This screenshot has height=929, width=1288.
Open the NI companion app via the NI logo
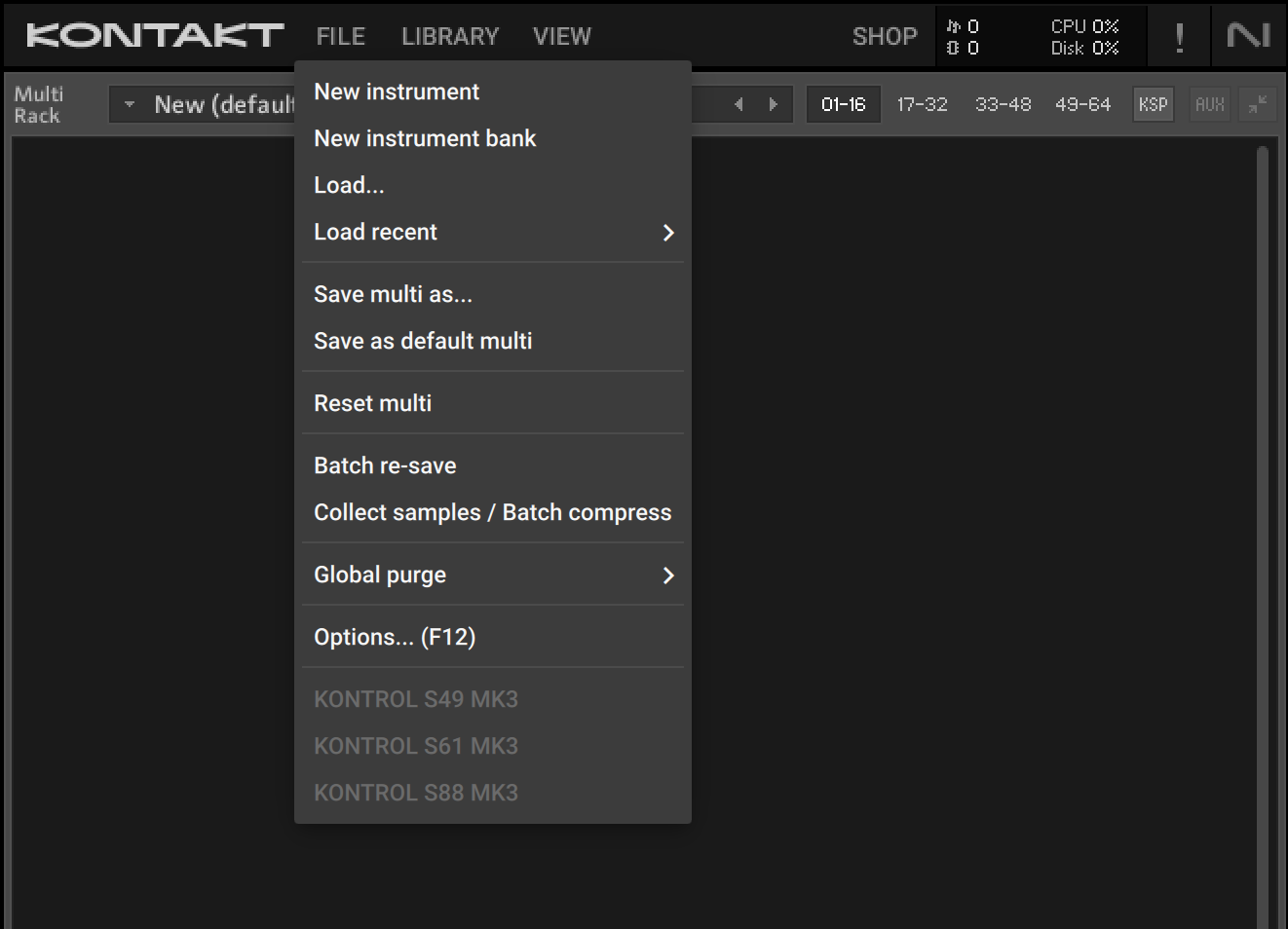pyautogui.click(x=1250, y=34)
